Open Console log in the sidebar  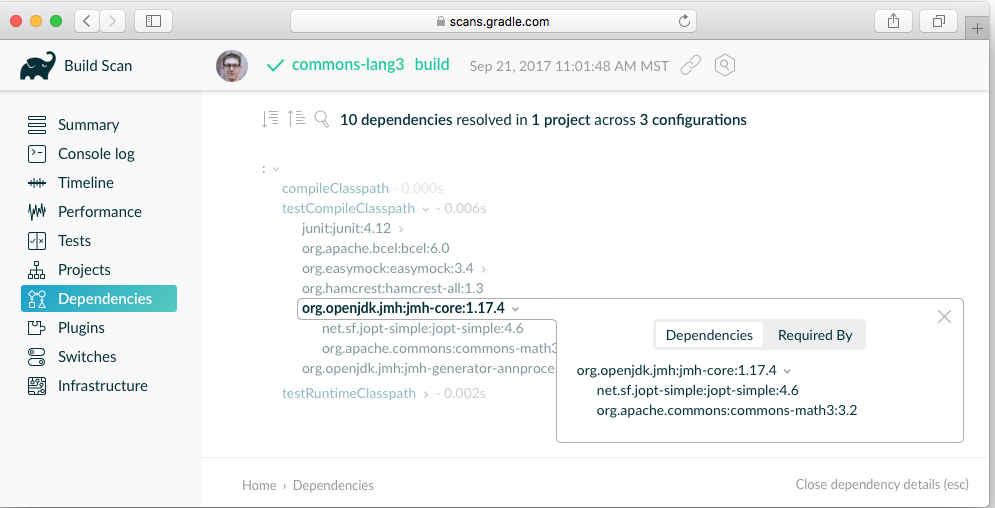[96, 154]
